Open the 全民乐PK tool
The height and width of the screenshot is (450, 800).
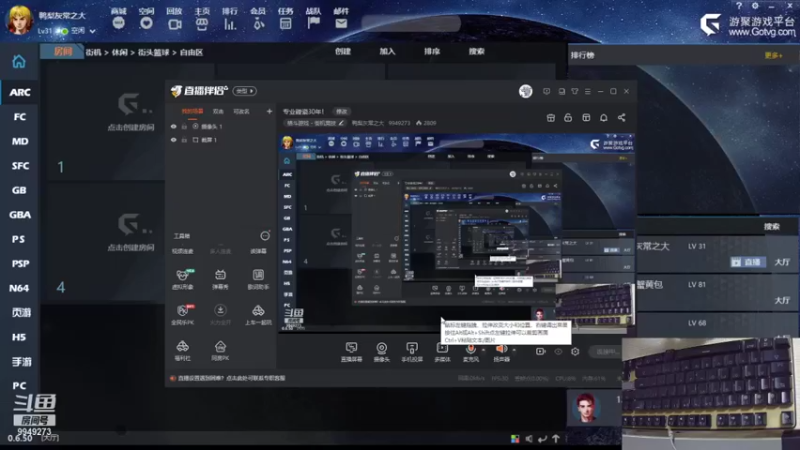(183, 315)
